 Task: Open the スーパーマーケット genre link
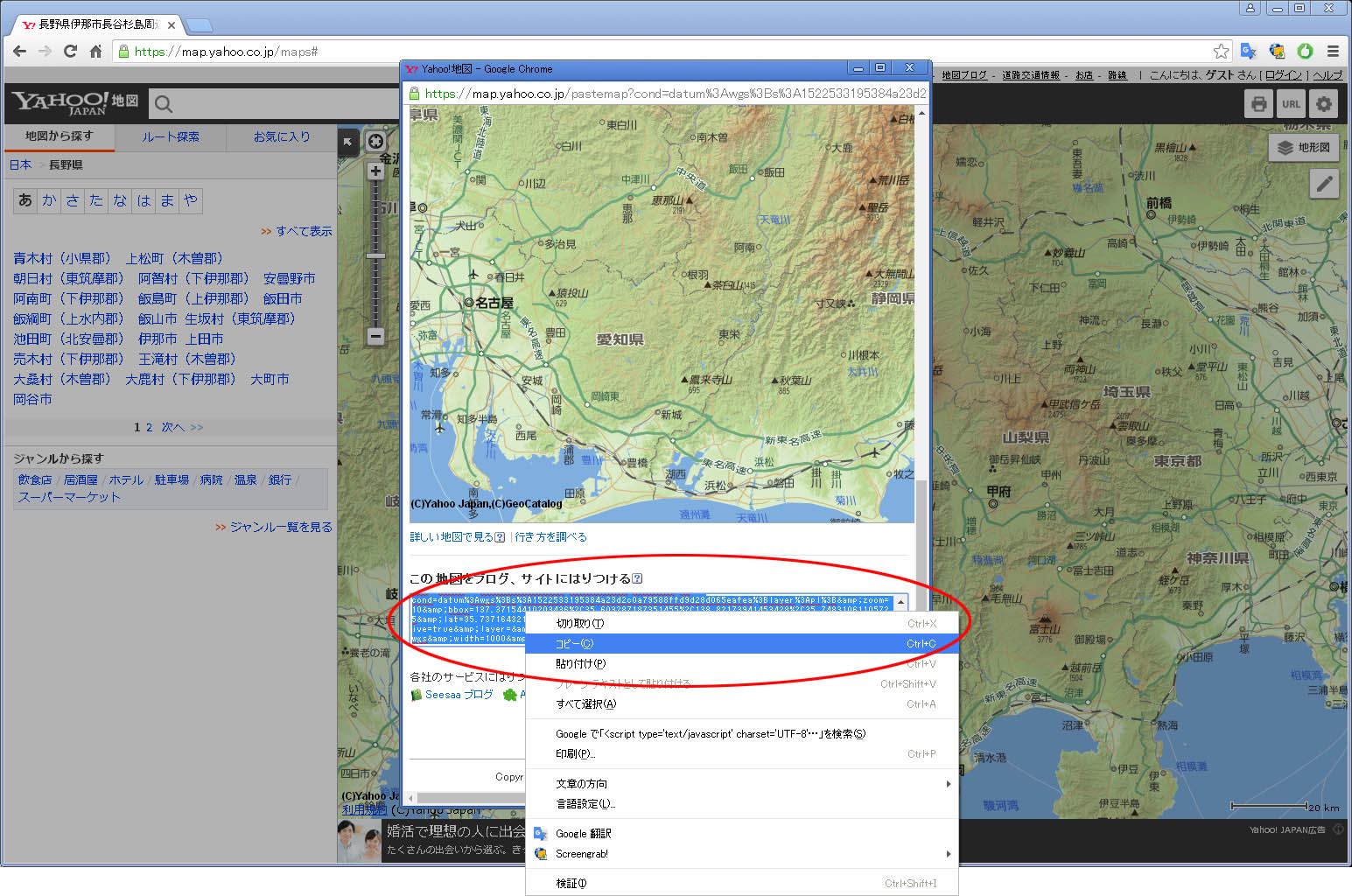[x=69, y=497]
